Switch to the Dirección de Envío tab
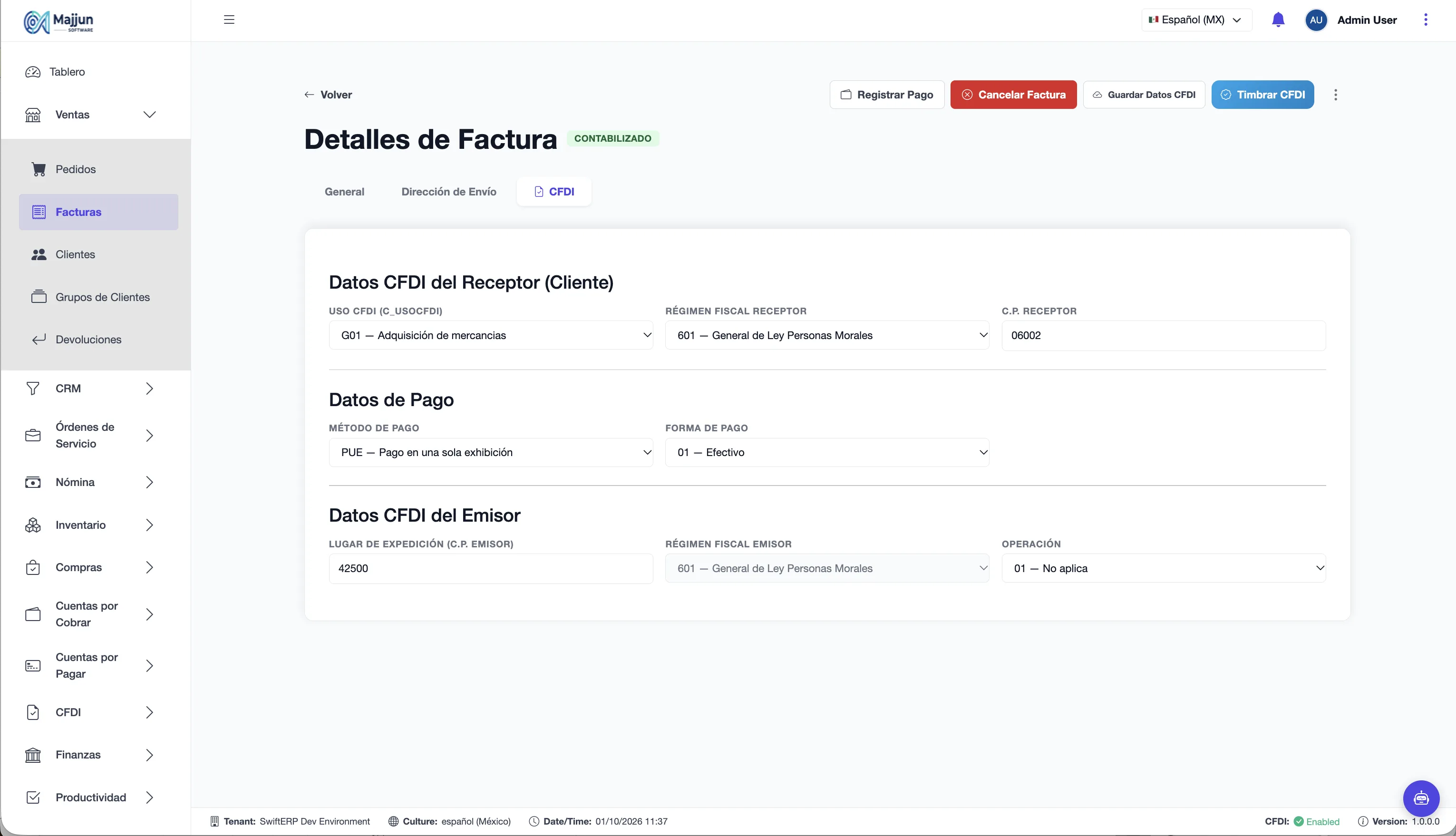This screenshot has height=836, width=1456. [449, 192]
